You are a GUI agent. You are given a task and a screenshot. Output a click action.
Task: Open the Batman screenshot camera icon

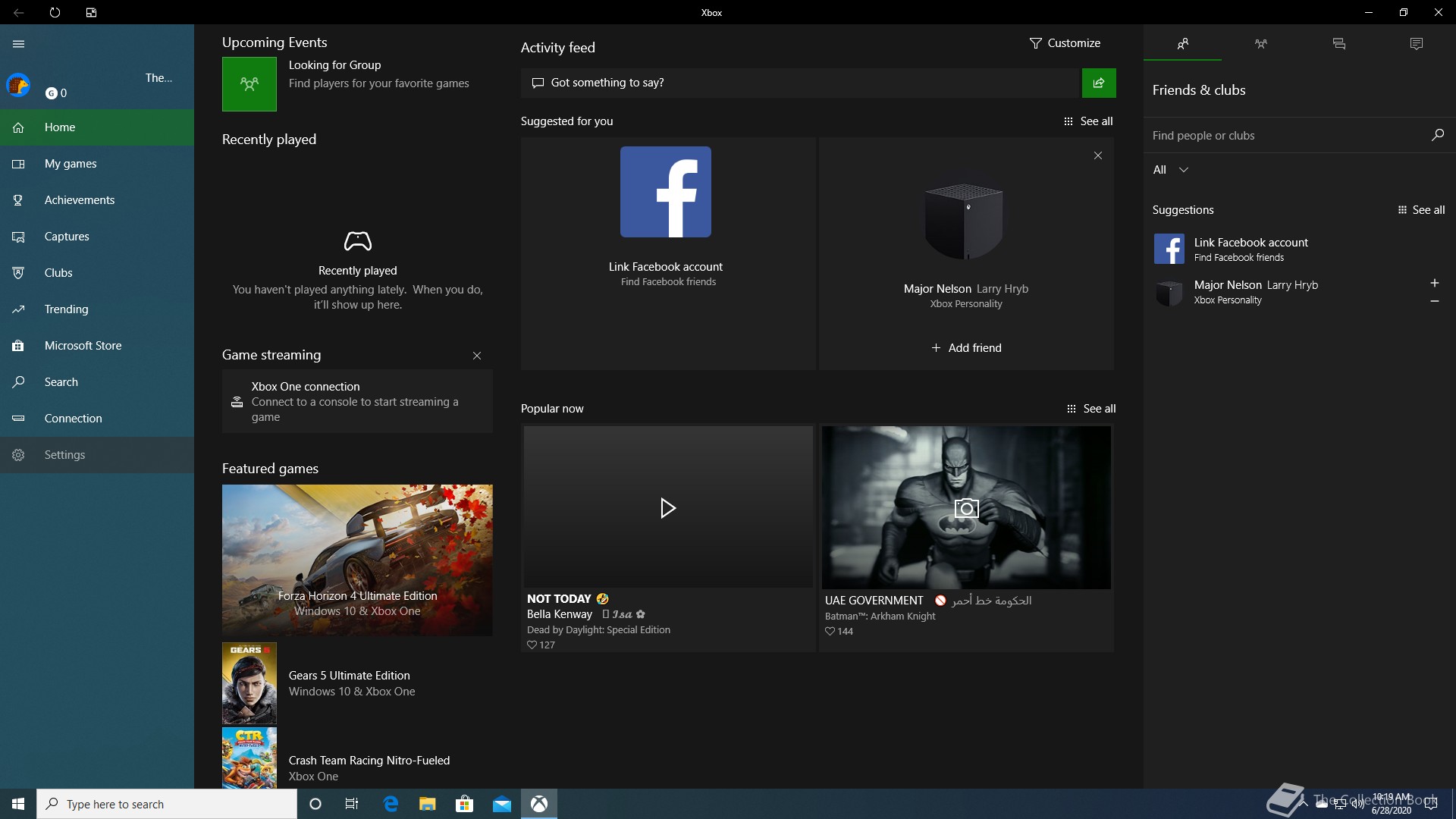[x=966, y=508]
